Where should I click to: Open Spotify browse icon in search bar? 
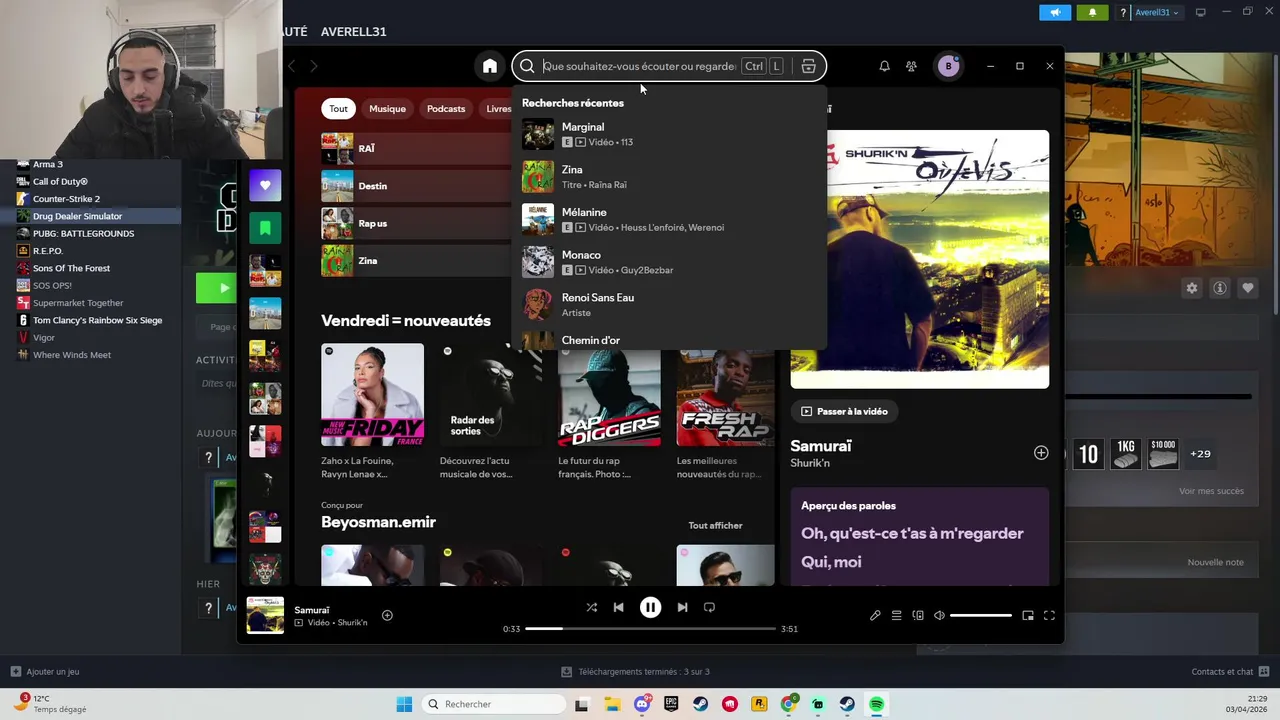point(808,66)
